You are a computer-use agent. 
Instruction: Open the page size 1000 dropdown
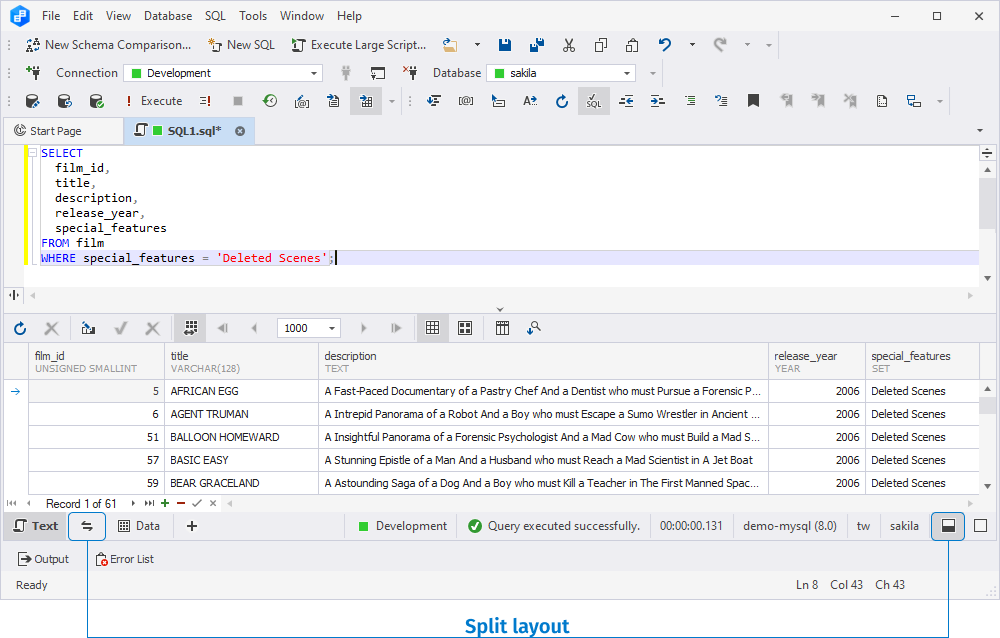pos(309,328)
